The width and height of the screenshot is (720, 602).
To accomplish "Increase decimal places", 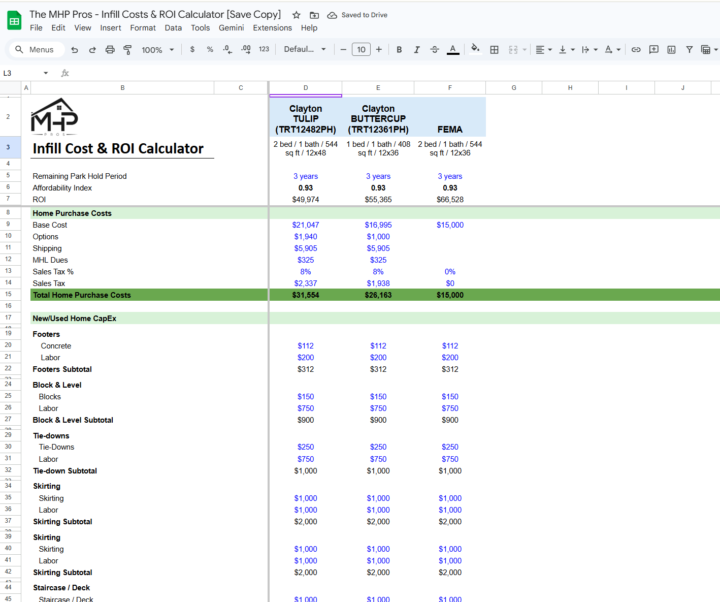I will click(246, 49).
